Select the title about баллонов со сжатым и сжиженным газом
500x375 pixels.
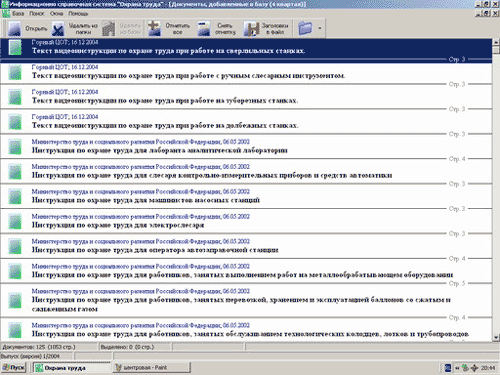tap(241, 304)
